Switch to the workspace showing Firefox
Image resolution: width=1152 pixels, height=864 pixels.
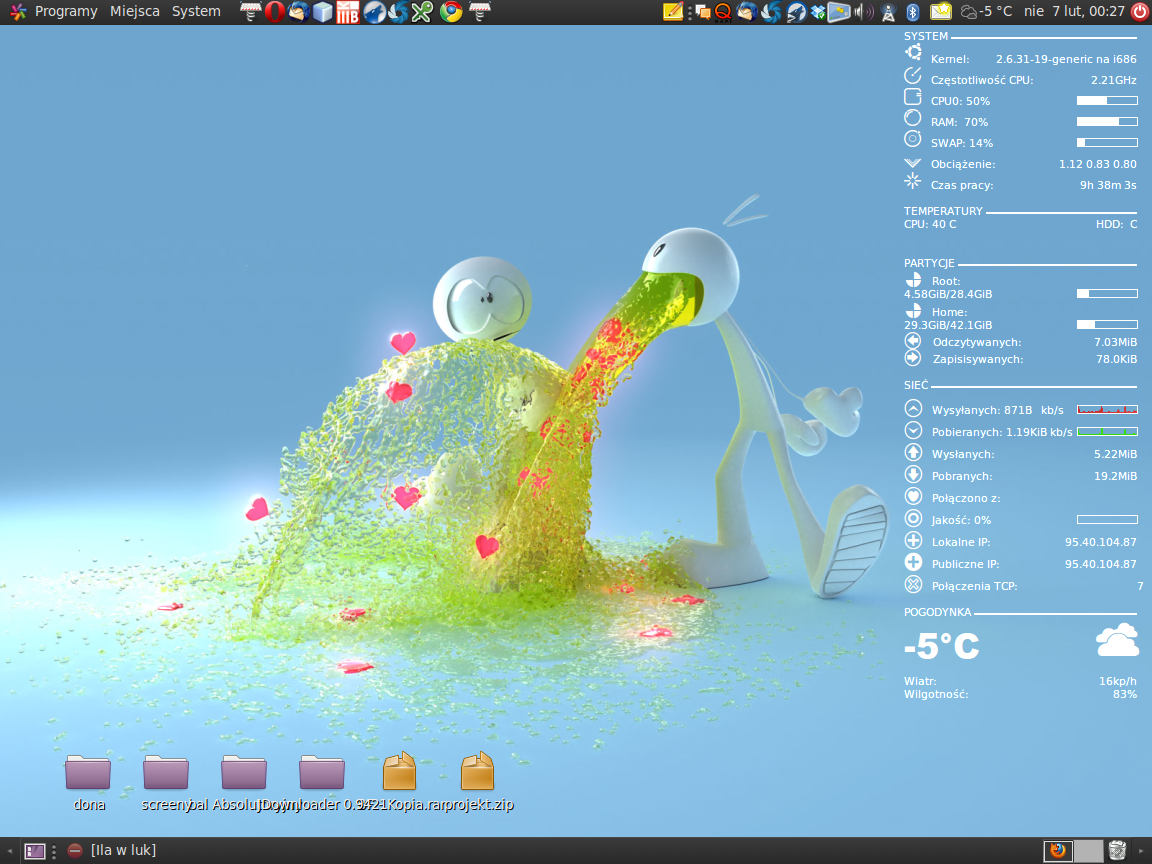tap(1058, 851)
